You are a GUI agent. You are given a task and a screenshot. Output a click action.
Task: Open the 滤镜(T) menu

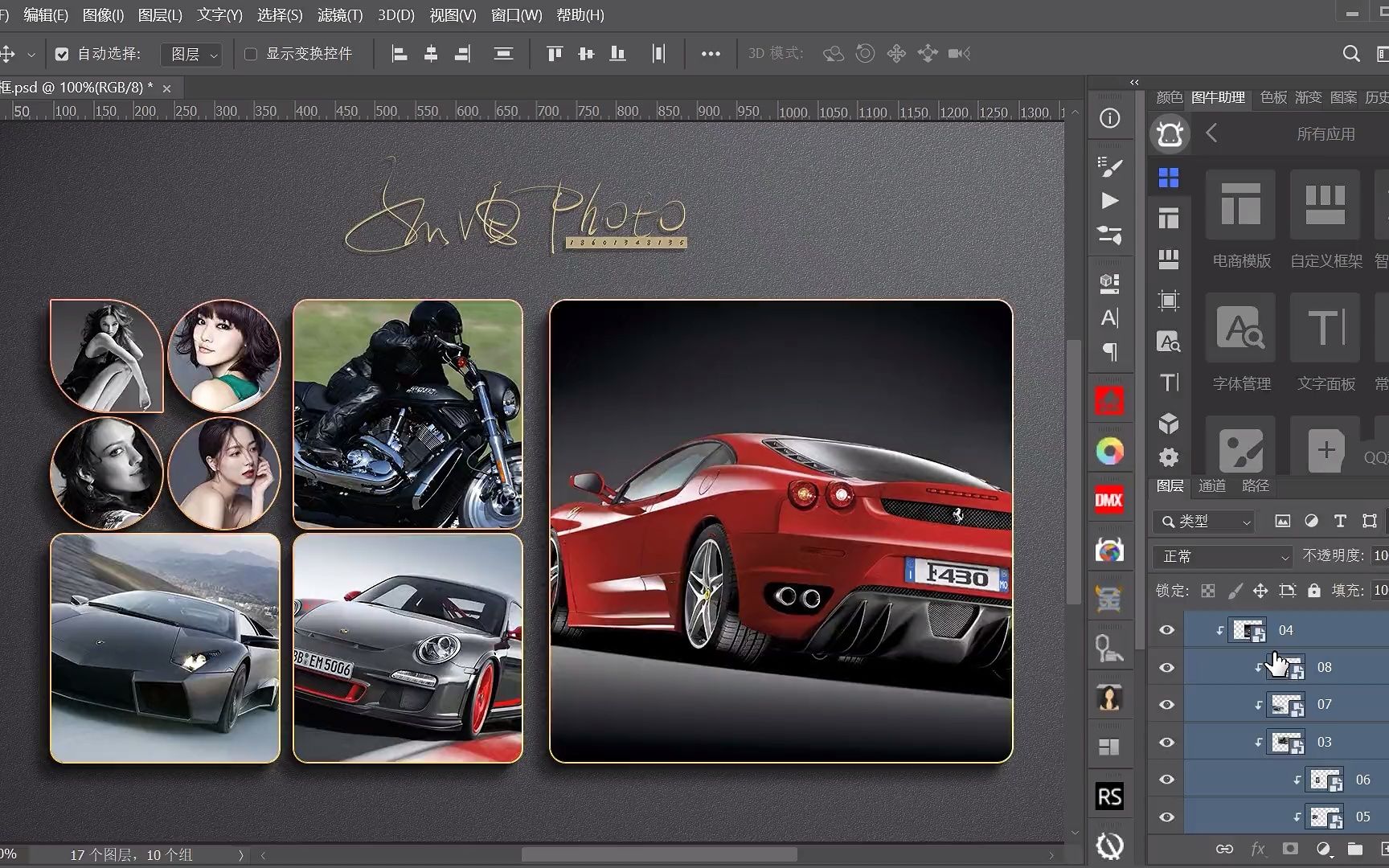(x=340, y=15)
